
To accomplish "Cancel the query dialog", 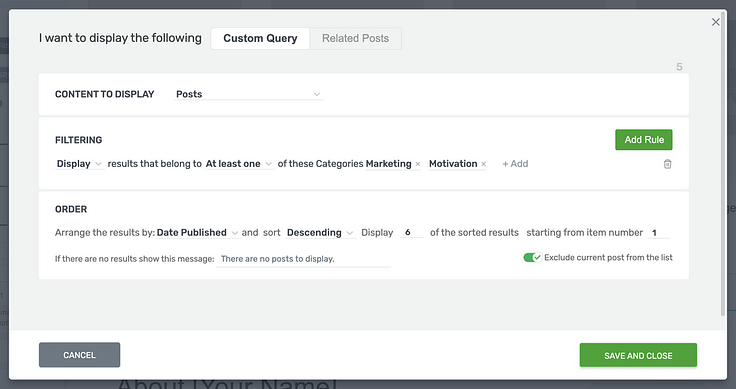I will tap(79, 355).
